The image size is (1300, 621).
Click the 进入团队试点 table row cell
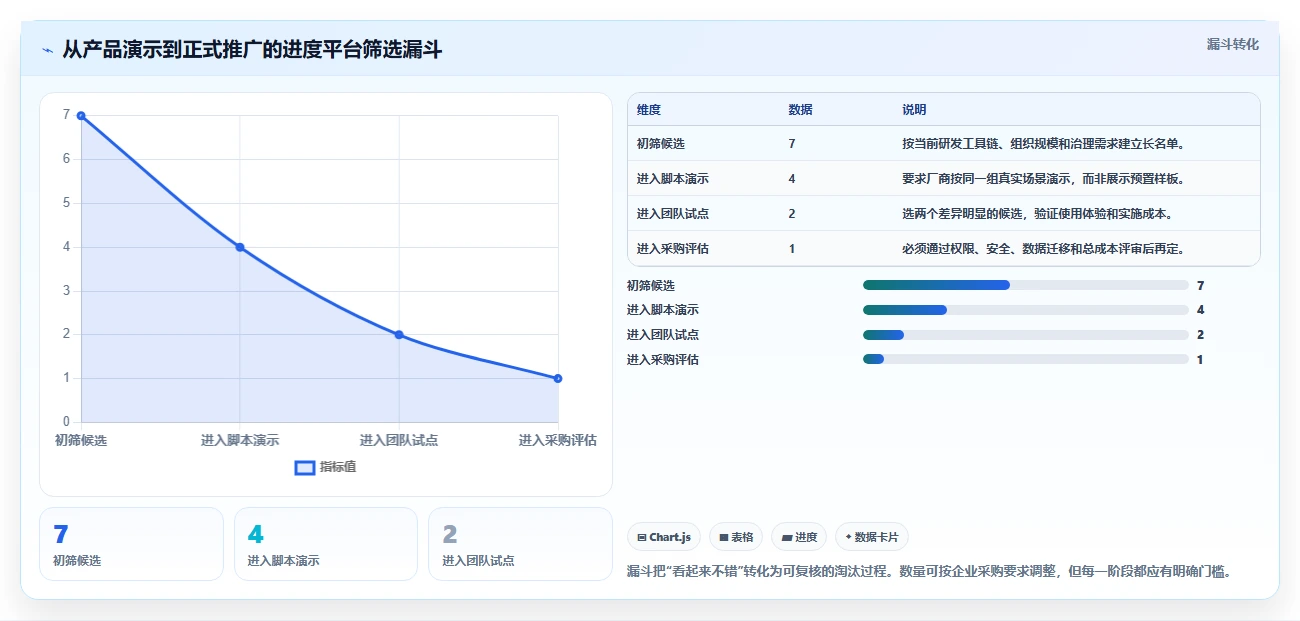pyautogui.click(x=673, y=214)
